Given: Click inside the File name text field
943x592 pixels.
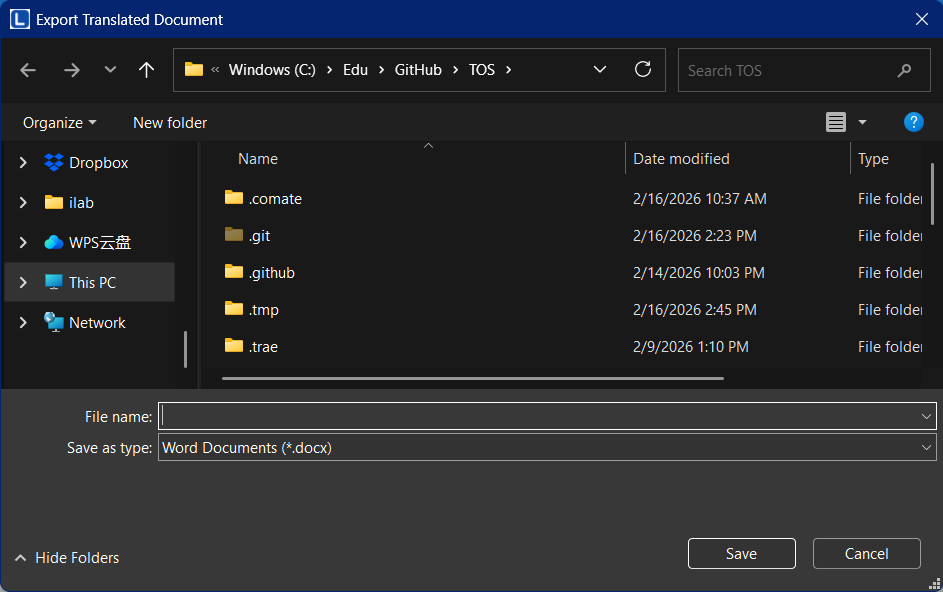Looking at the screenshot, I should (x=540, y=416).
